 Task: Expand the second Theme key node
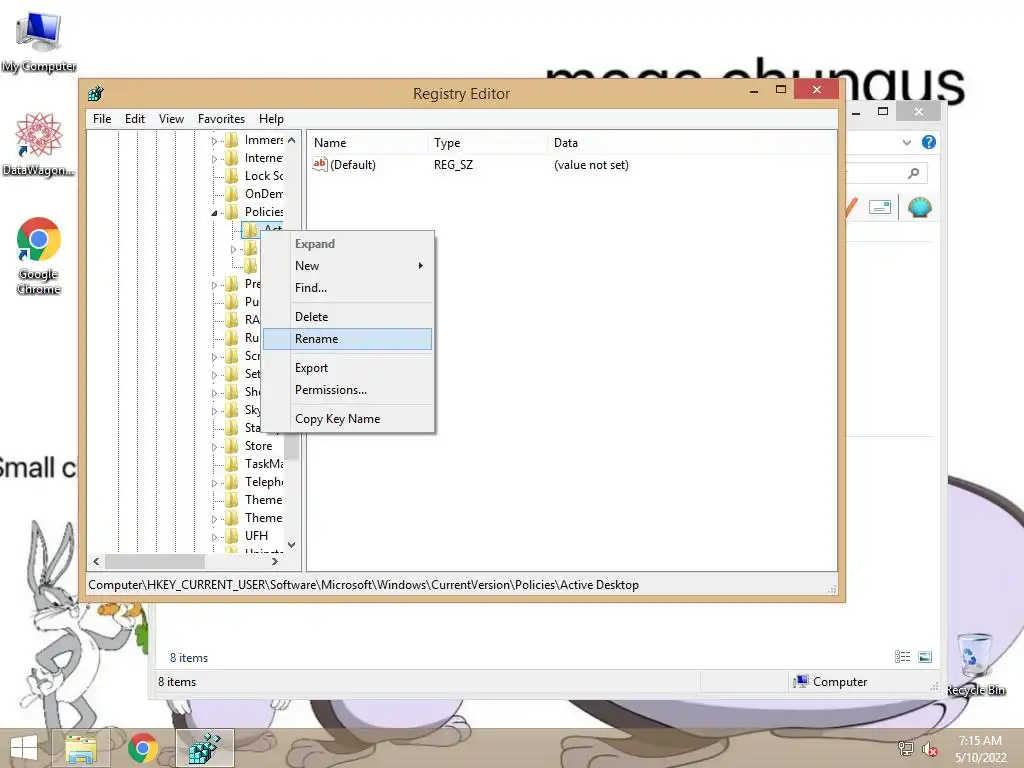click(x=214, y=519)
